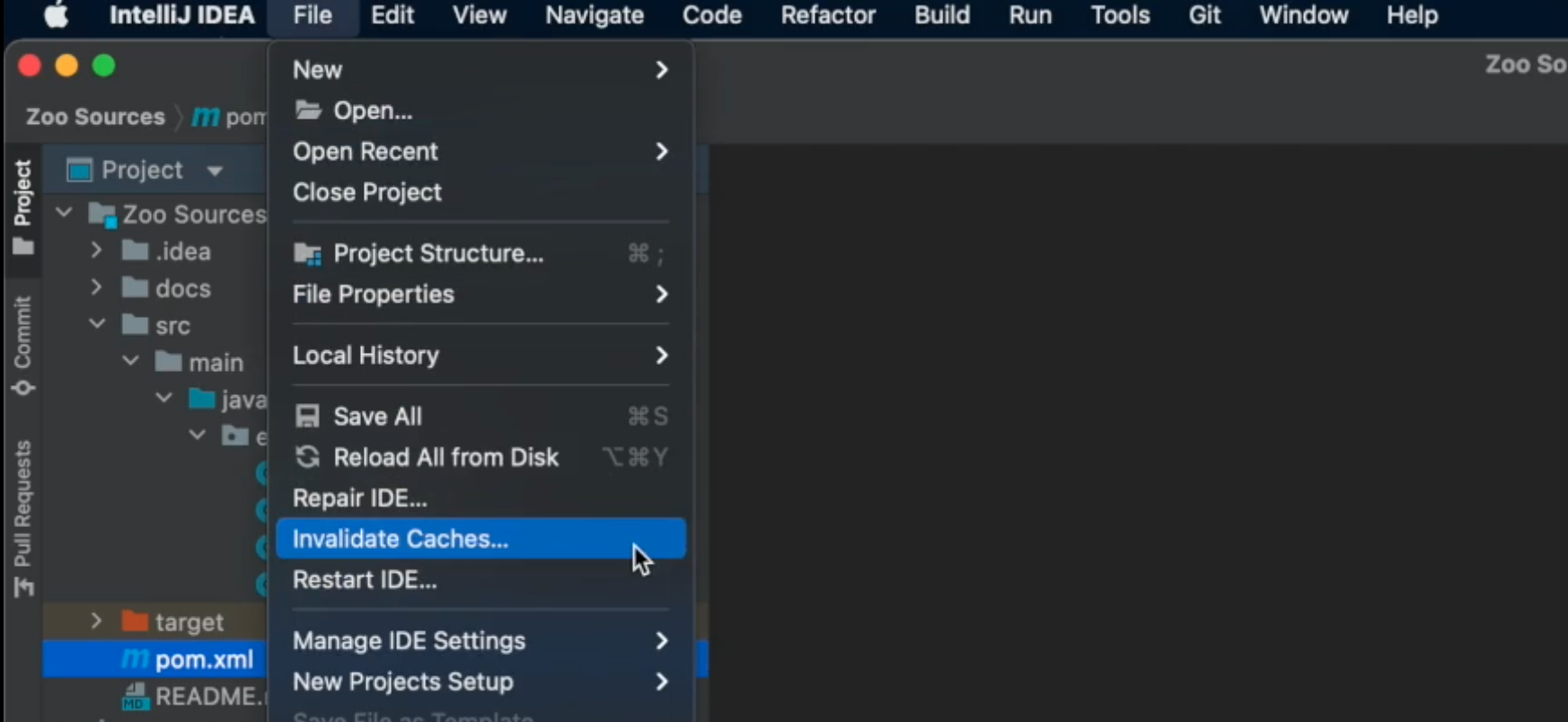This screenshot has width=1568, height=722.
Task: Collapse the src folder
Action: click(96, 324)
